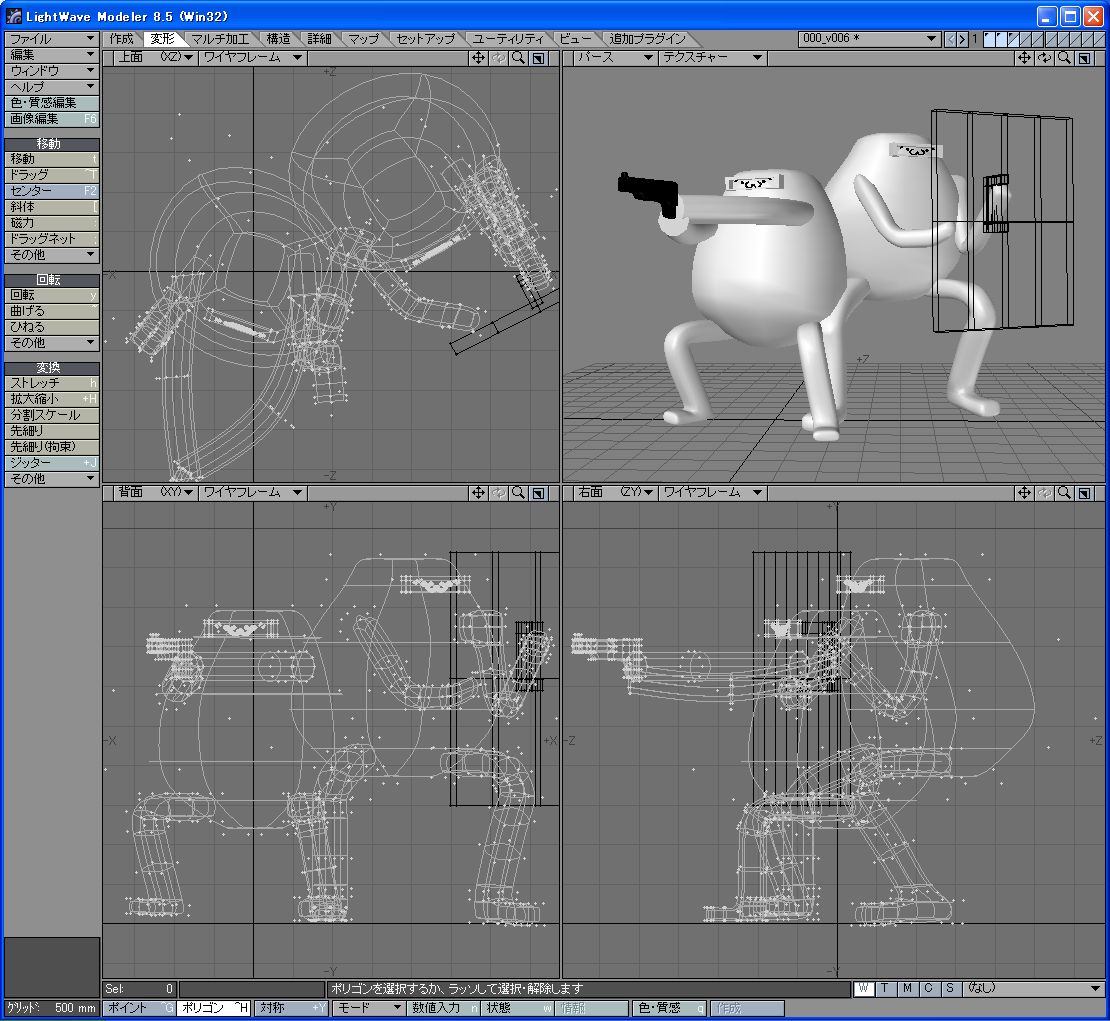Click the ストレッチ tool button
The height and width of the screenshot is (1021, 1110).
[52, 383]
